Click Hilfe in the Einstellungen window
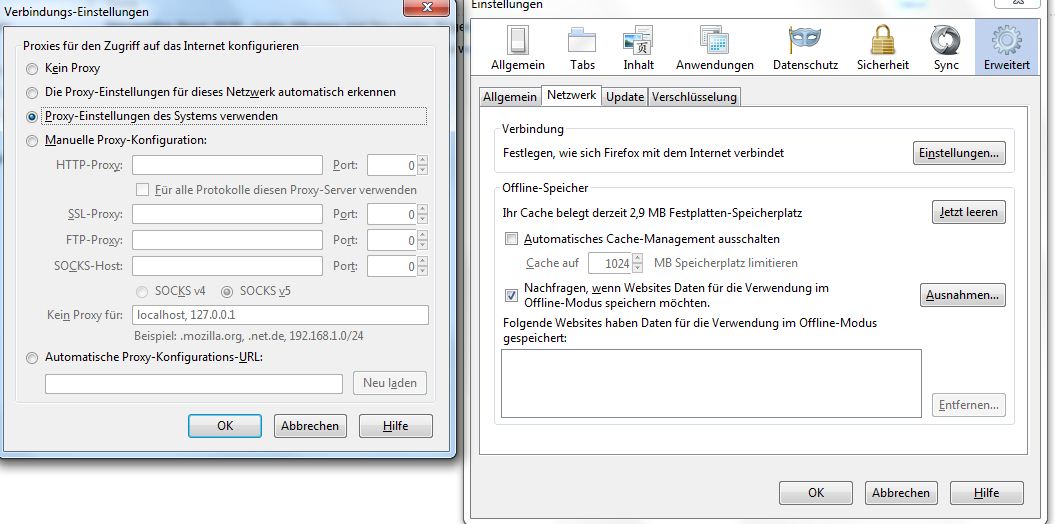 pos(987,493)
